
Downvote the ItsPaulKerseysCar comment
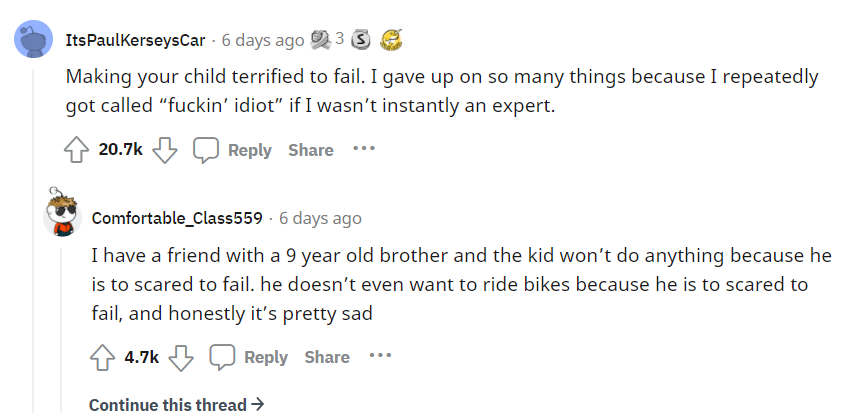coord(168,150)
